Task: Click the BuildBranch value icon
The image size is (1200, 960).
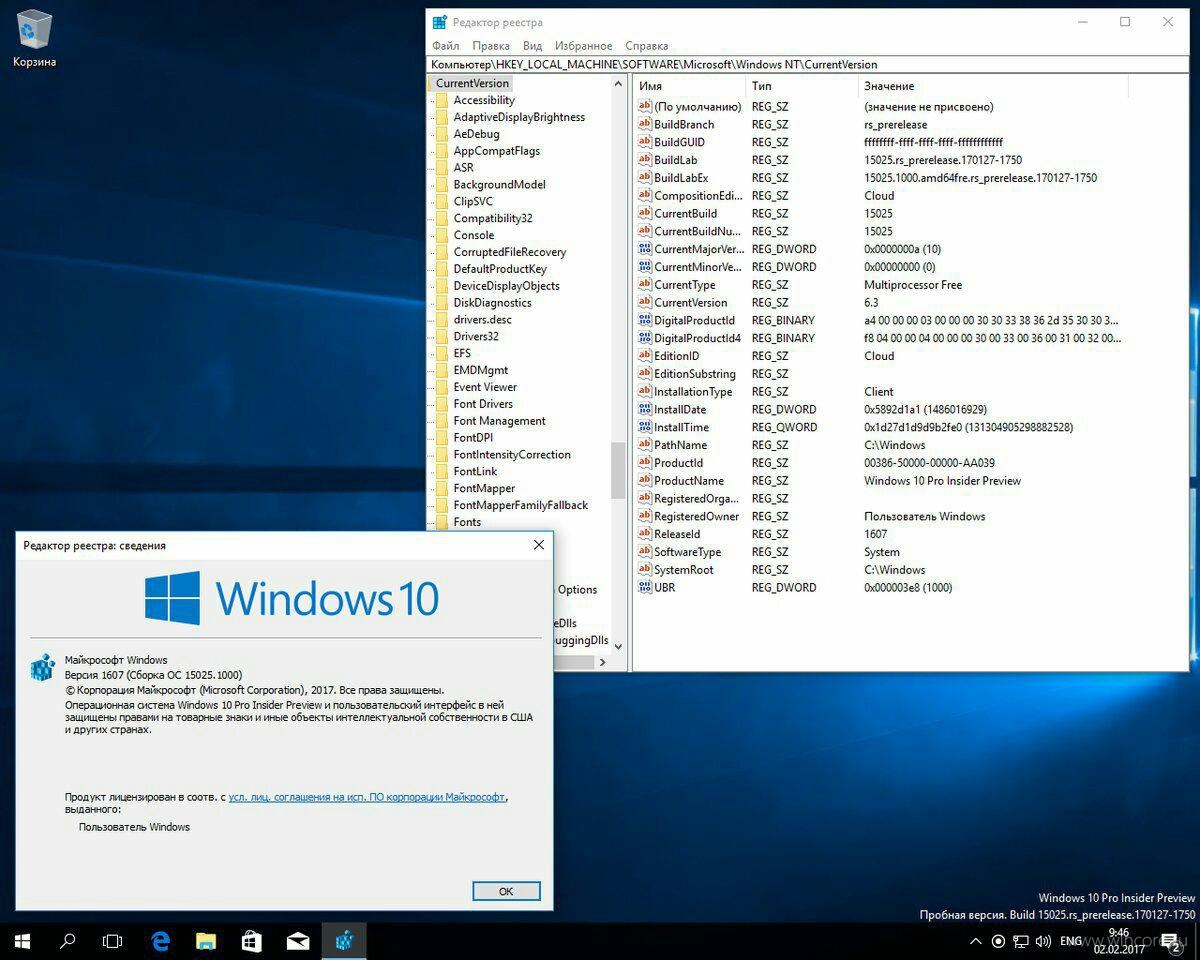Action: (645, 124)
